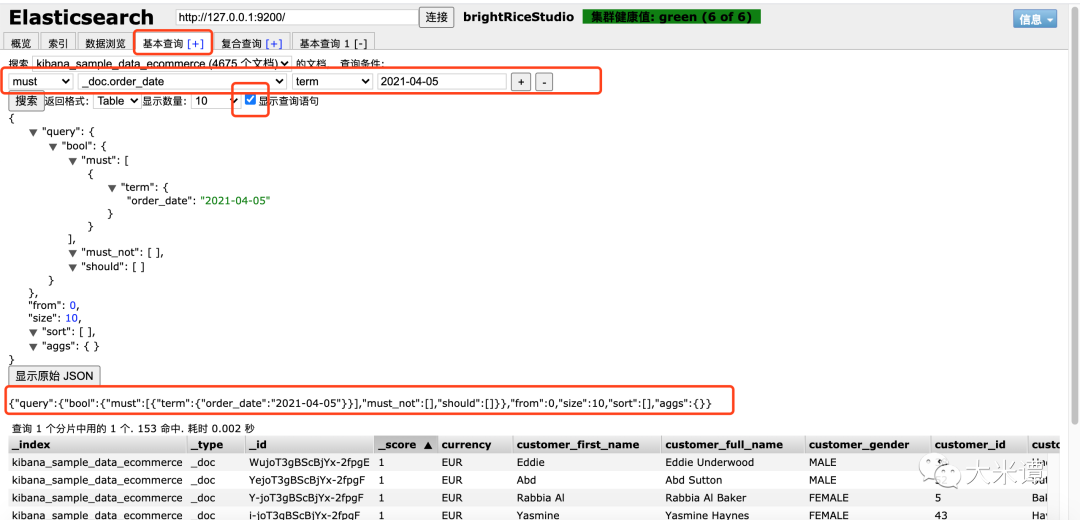Switch to 数据浏览 tab
Image resolution: width=1080 pixels, height=520 pixels.
click(x=105, y=43)
